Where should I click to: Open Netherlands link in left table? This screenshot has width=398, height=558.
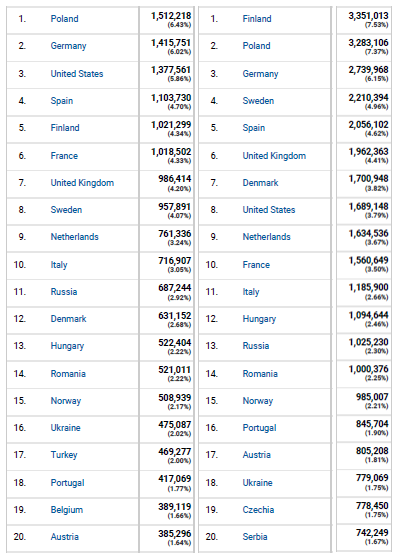point(74,237)
